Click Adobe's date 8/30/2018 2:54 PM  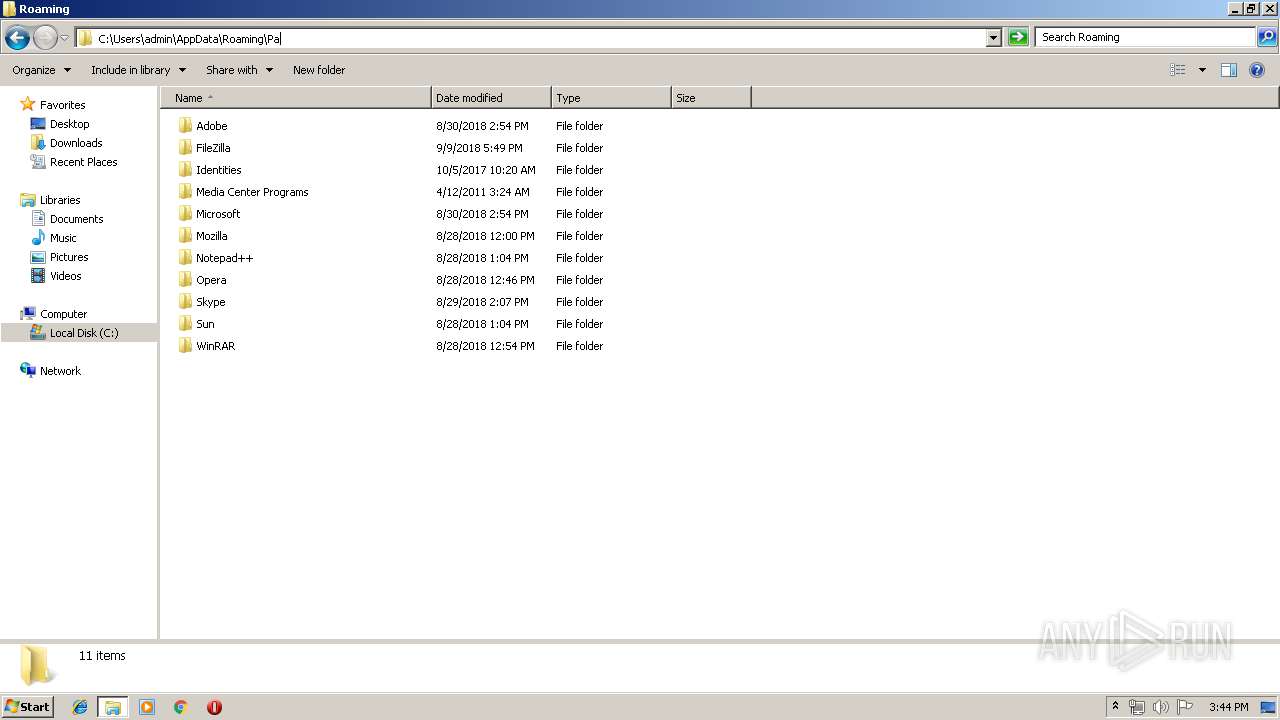click(482, 126)
